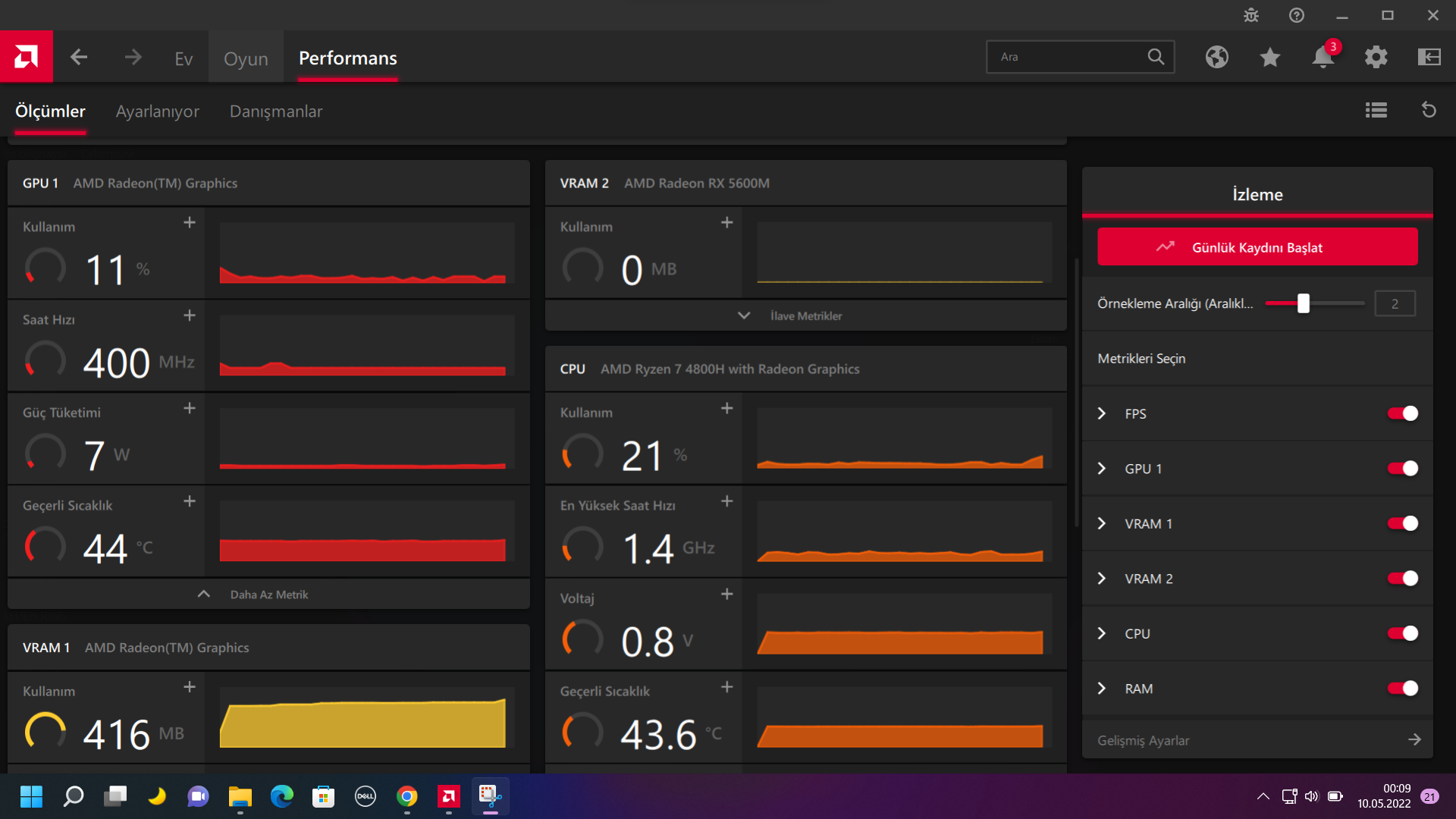
Task: Open the web browser globe icon
Action: coord(1216,57)
